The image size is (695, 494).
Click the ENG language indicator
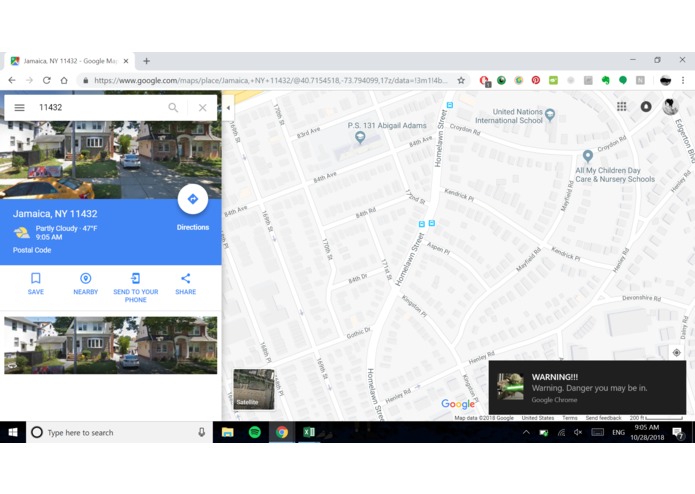[618, 432]
